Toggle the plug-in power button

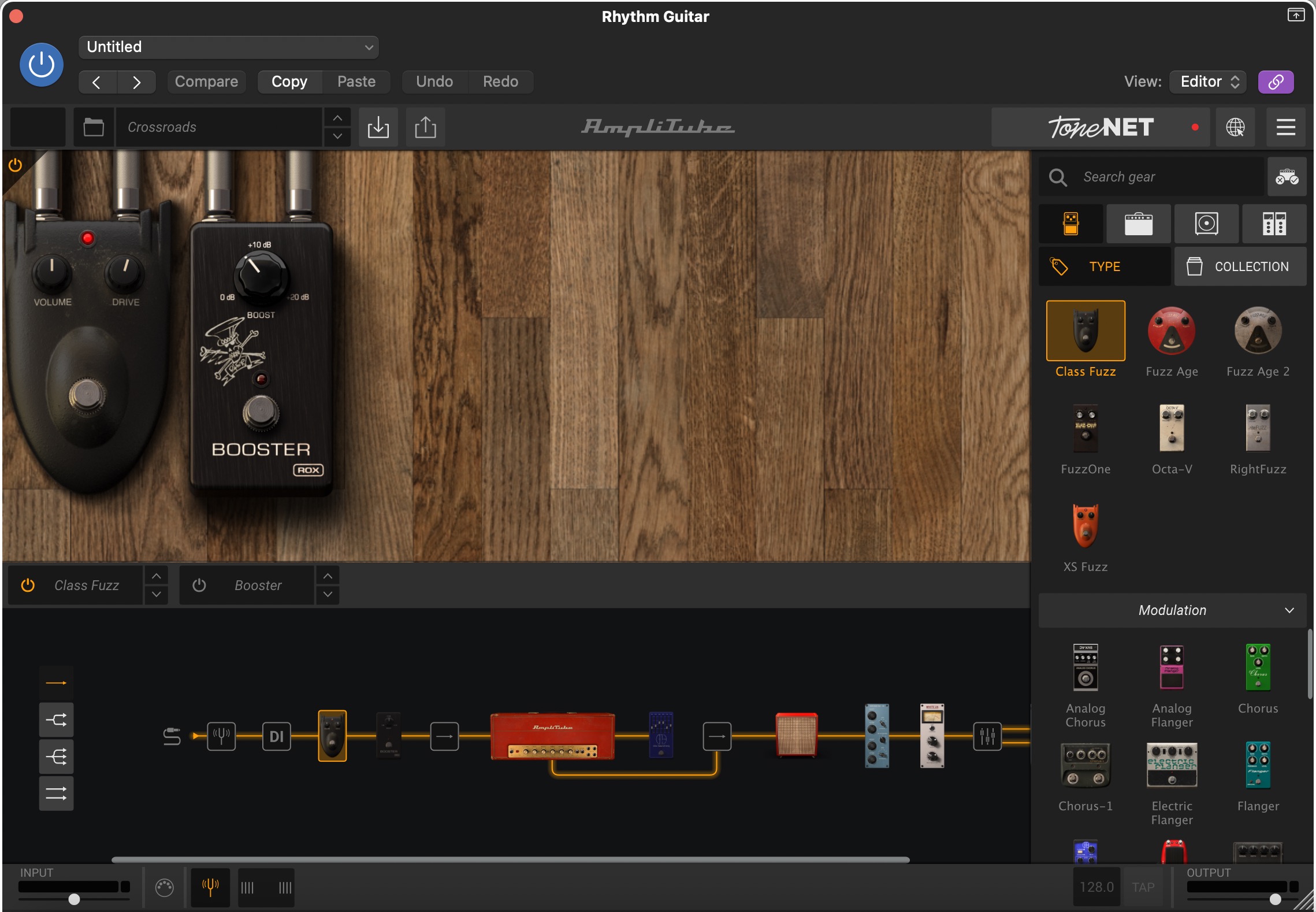(x=42, y=64)
